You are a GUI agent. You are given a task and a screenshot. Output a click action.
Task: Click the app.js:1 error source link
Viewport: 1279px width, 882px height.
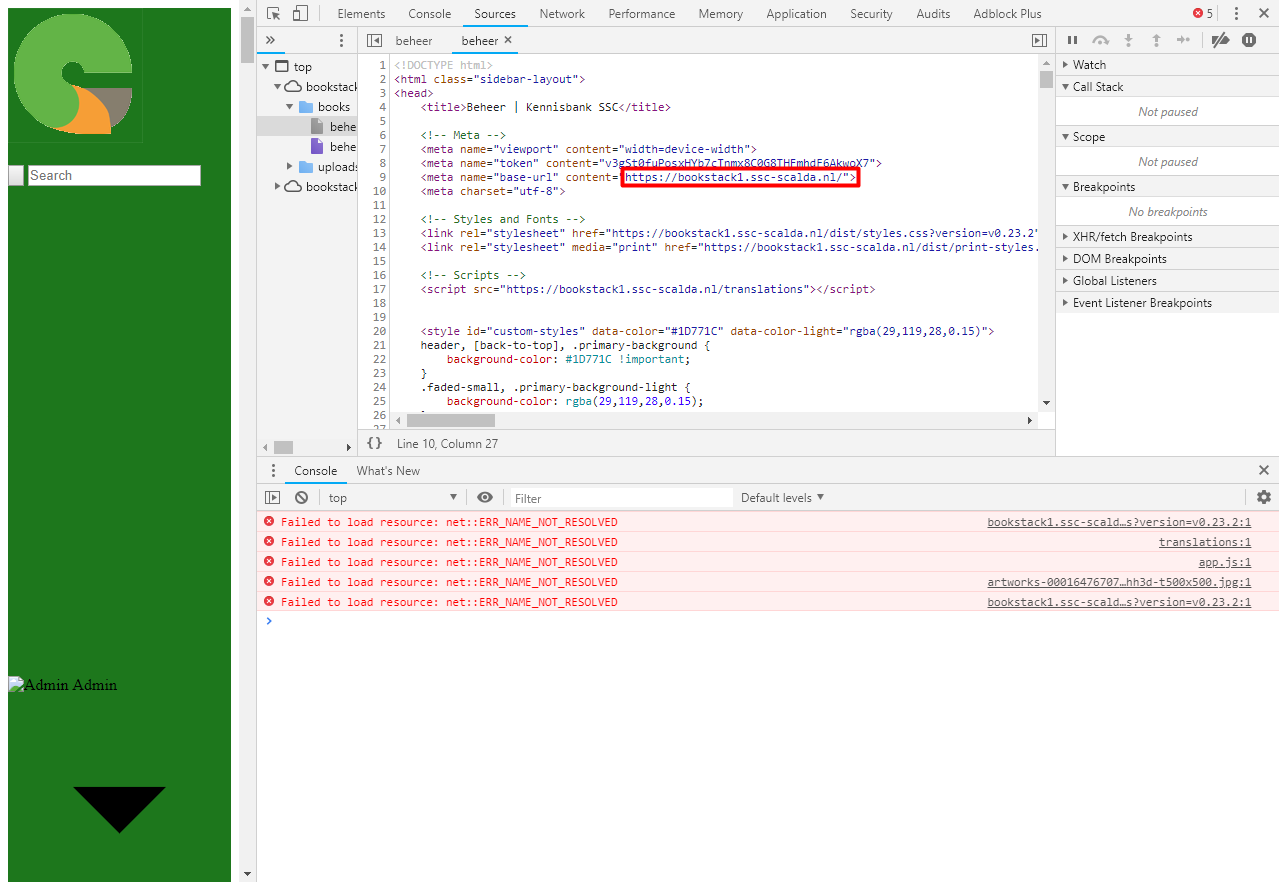(1225, 561)
